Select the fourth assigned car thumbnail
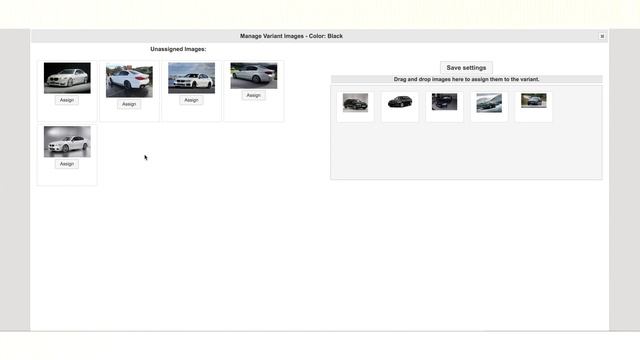This screenshot has height=360, width=640. click(x=489, y=103)
